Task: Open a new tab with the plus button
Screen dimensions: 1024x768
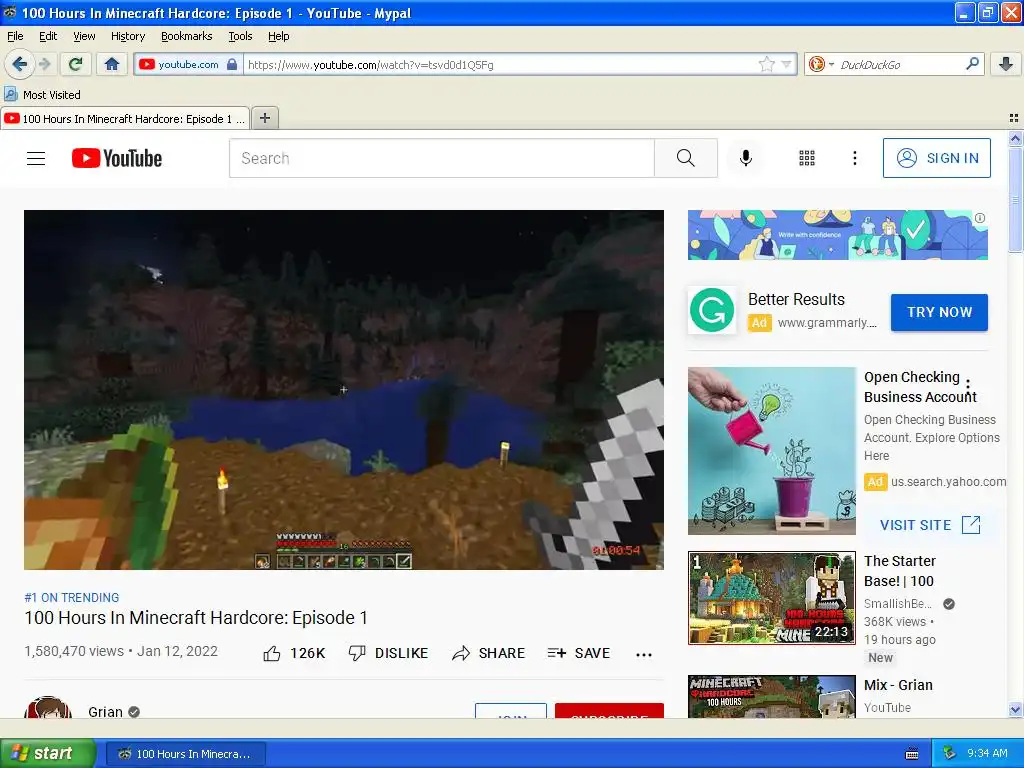Action: (264, 118)
